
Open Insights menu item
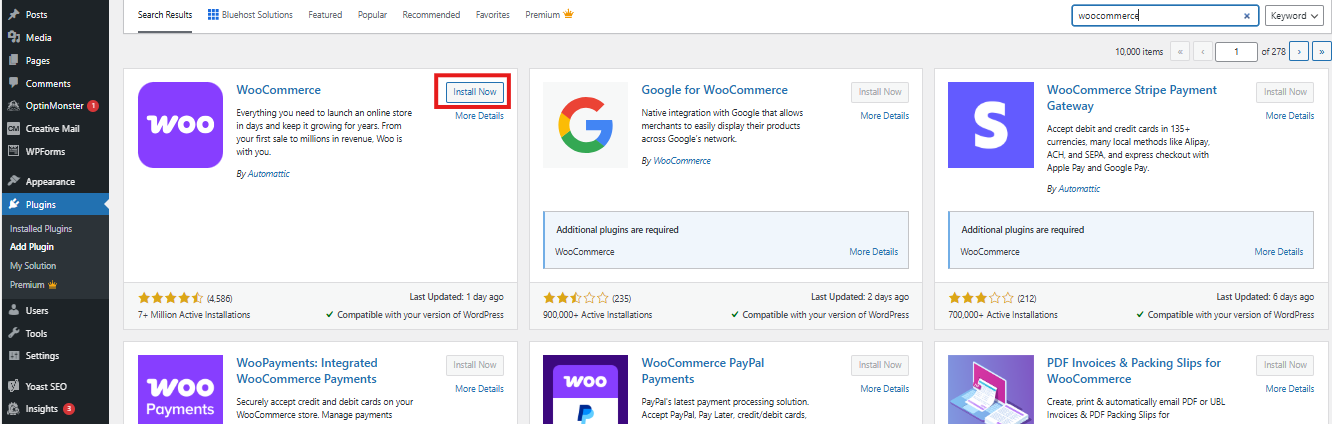(x=41, y=408)
